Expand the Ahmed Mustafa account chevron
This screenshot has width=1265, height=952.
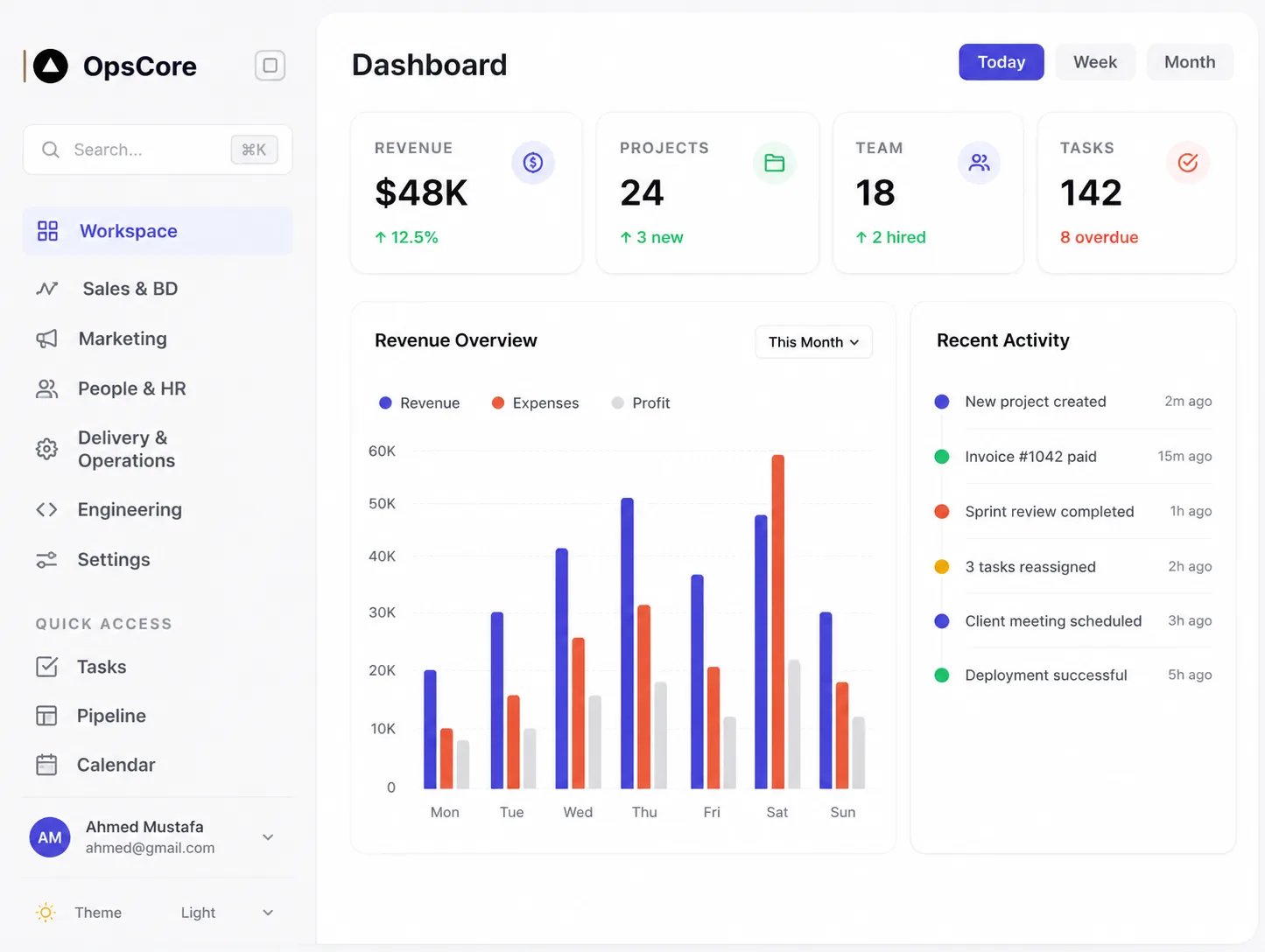coord(268,837)
